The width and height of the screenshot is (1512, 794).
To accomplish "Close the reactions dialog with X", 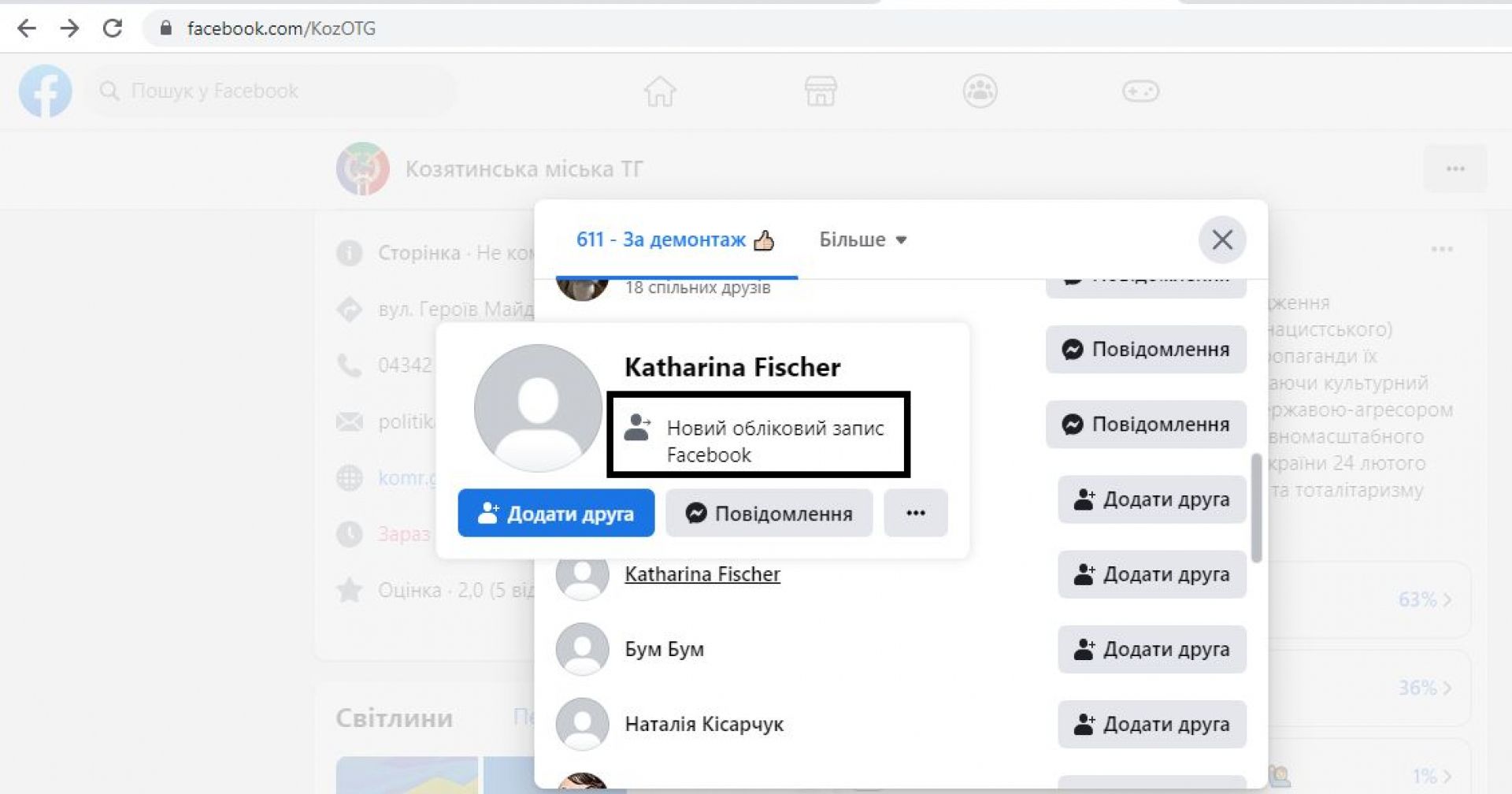I will click(1221, 239).
